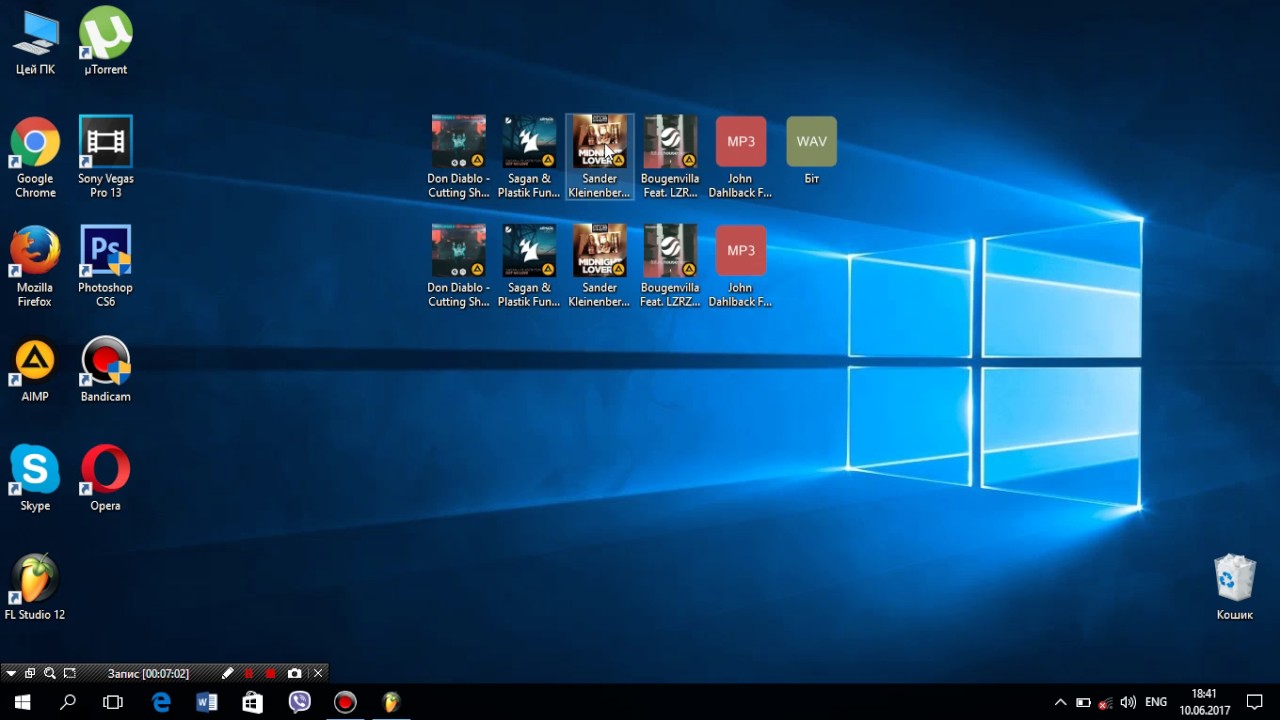Select the Photoshop CS6 shortcut

pos(105,266)
